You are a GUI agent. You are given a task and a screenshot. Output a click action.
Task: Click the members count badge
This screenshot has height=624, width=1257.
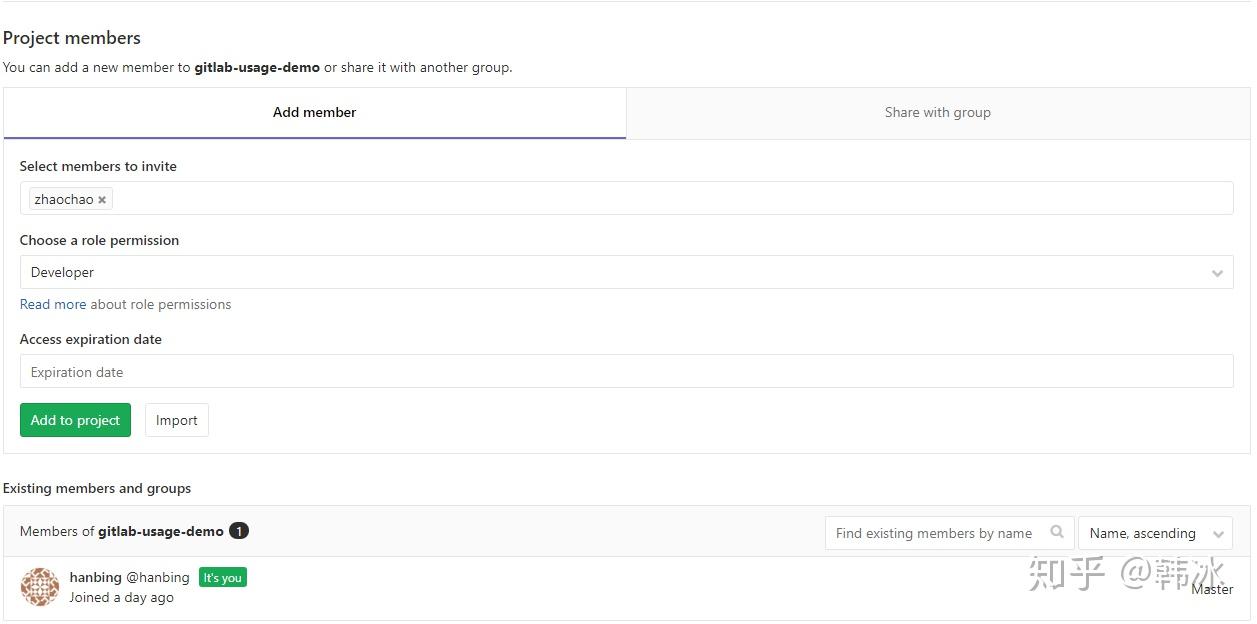point(239,531)
